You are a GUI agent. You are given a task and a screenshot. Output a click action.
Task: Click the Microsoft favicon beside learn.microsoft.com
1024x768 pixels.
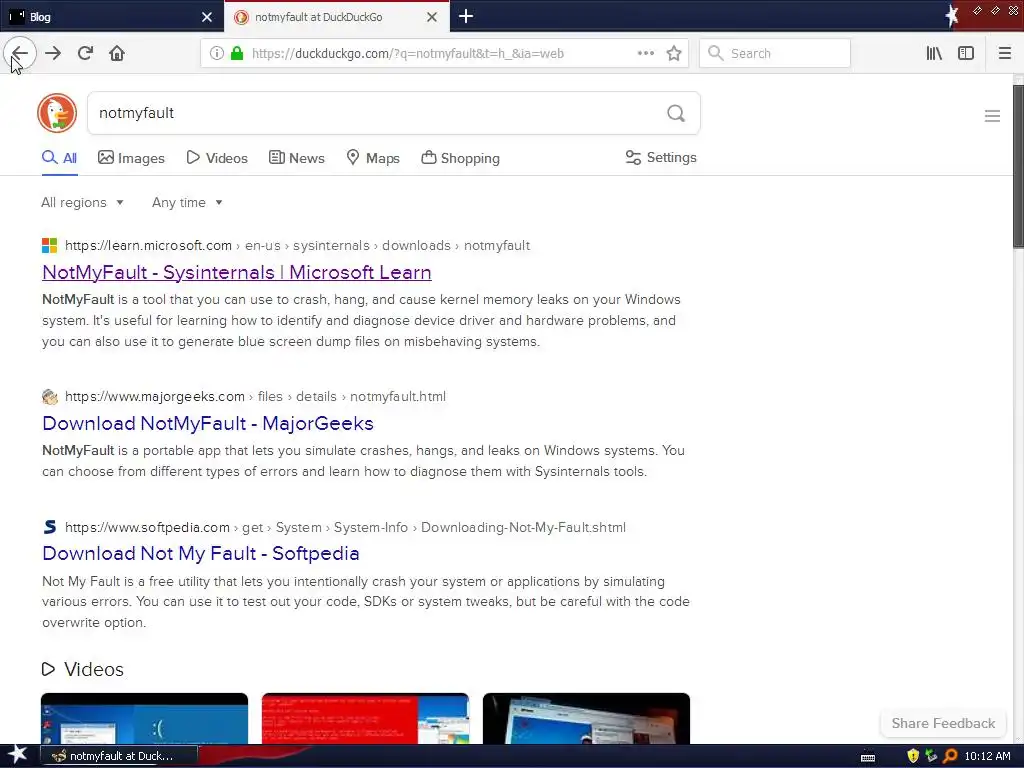point(50,246)
